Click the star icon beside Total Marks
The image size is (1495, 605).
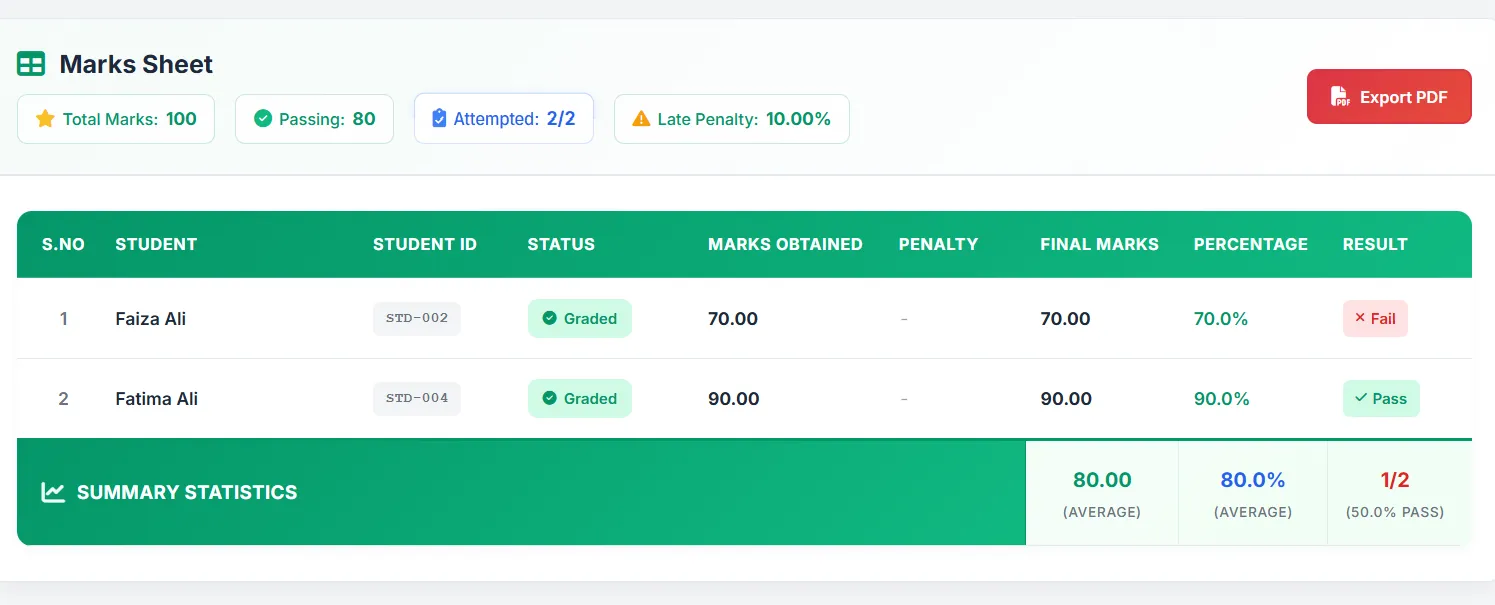tap(45, 119)
